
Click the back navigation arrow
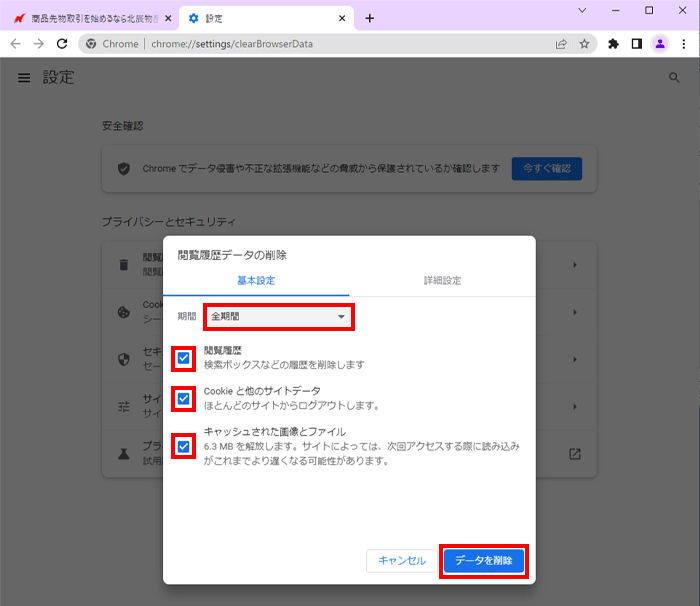tap(15, 44)
